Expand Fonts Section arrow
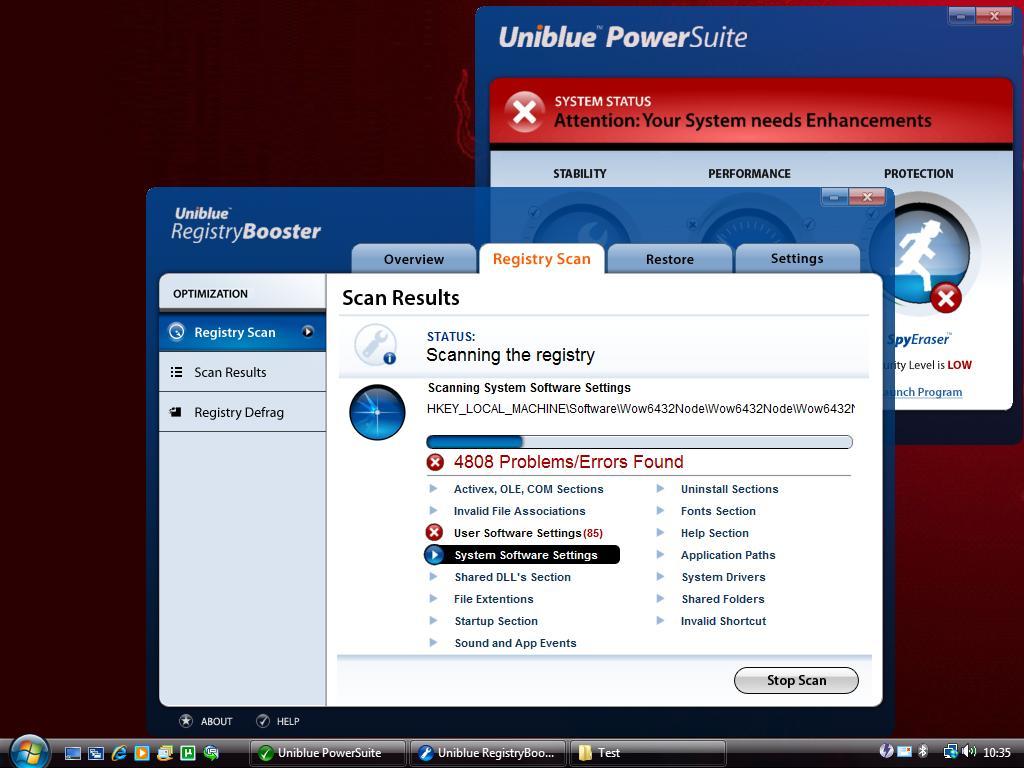The image size is (1024, 768). [660, 511]
